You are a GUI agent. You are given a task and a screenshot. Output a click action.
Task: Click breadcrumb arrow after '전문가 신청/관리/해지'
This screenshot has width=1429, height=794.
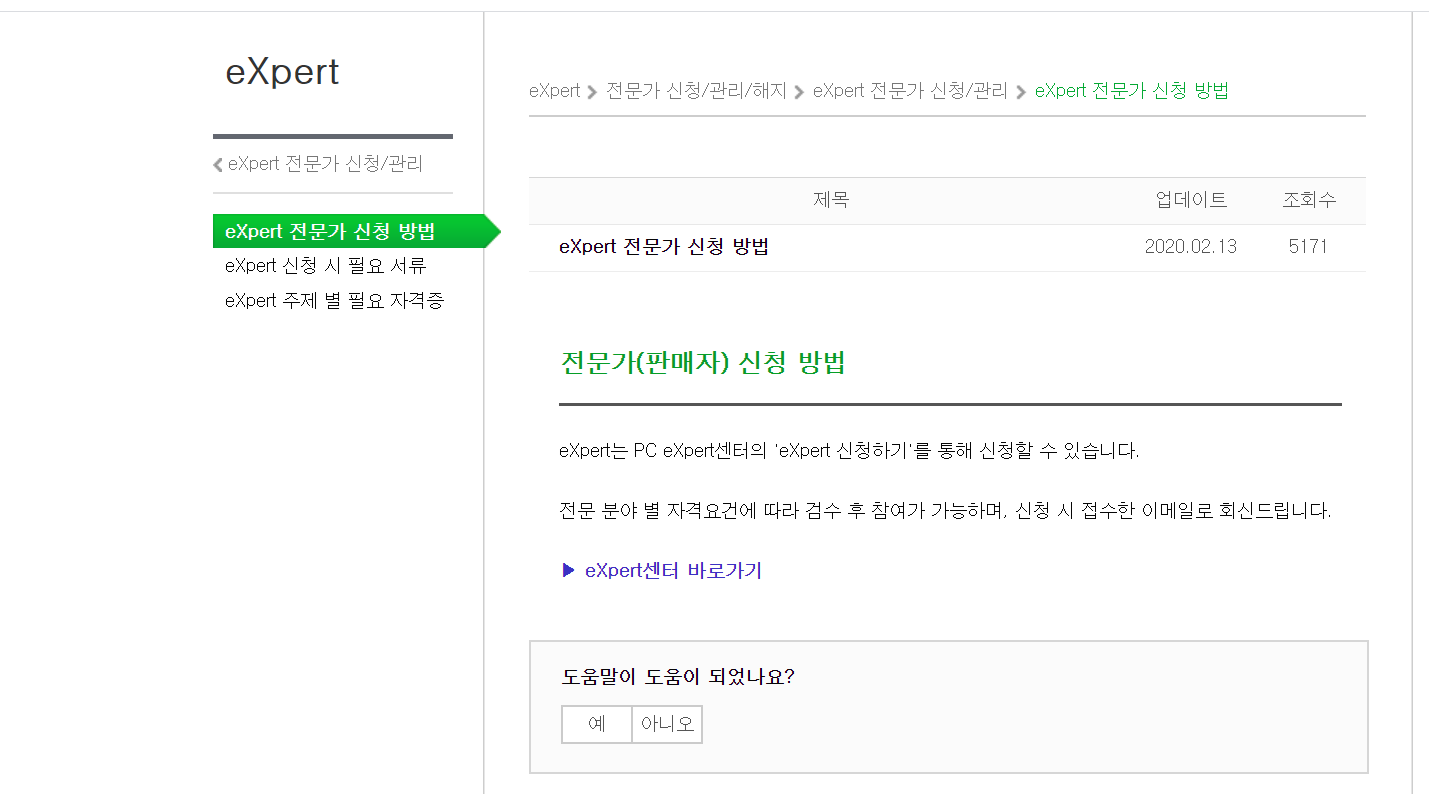(x=799, y=92)
